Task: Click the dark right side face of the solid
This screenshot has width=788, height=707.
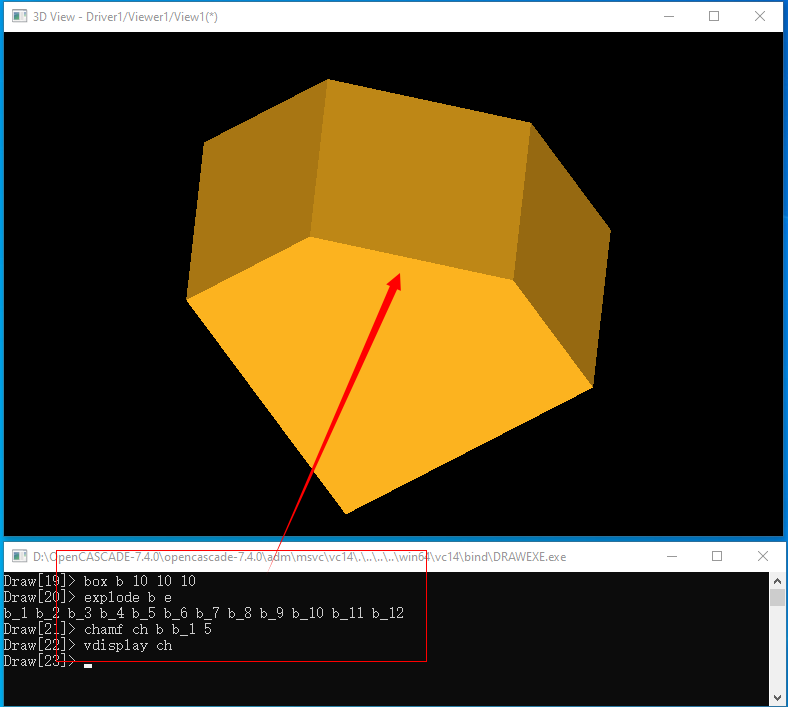Action: [563, 256]
